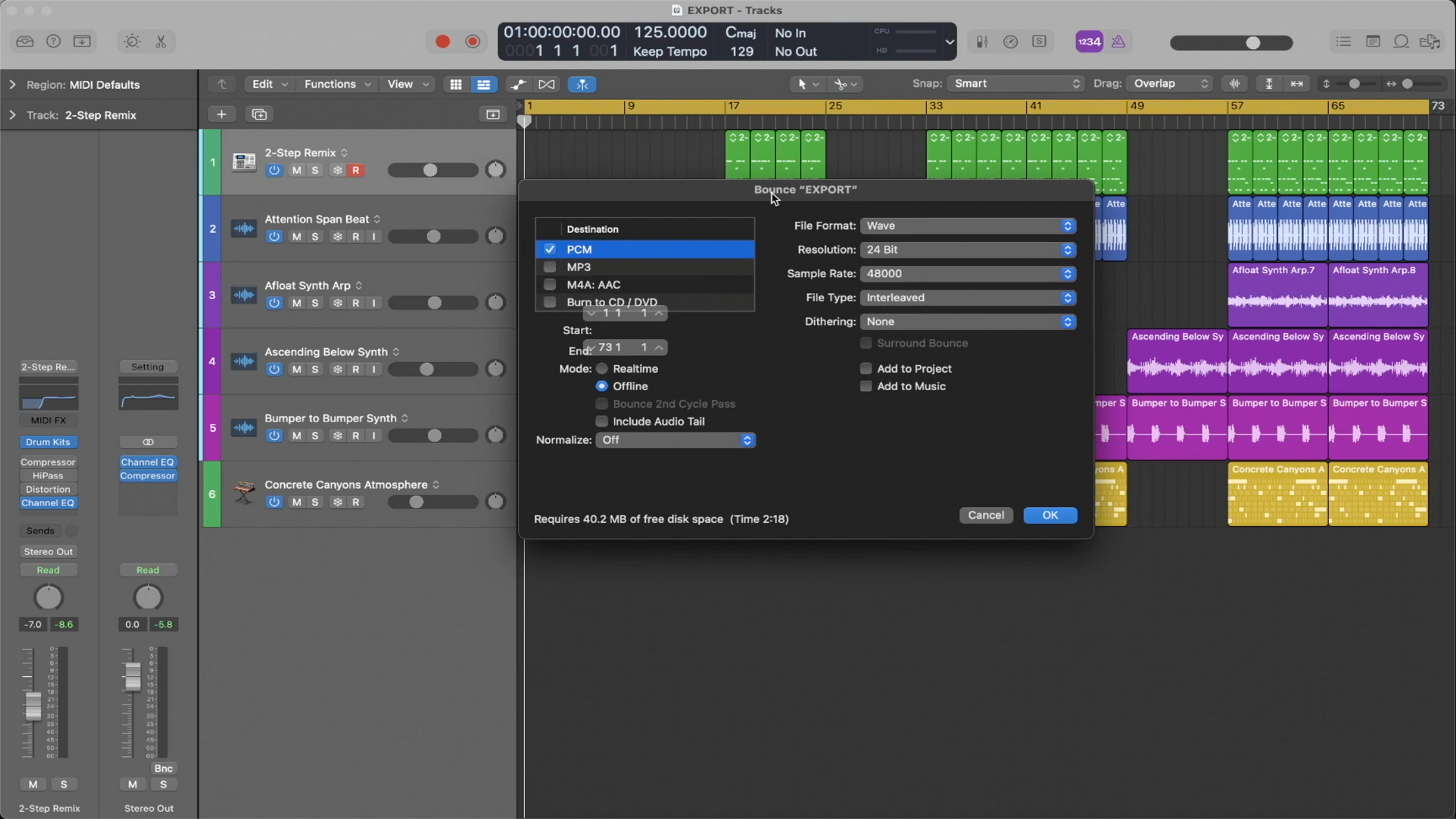1456x819 pixels.
Task: Select Offline bounce mode radio button
Action: 601,386
